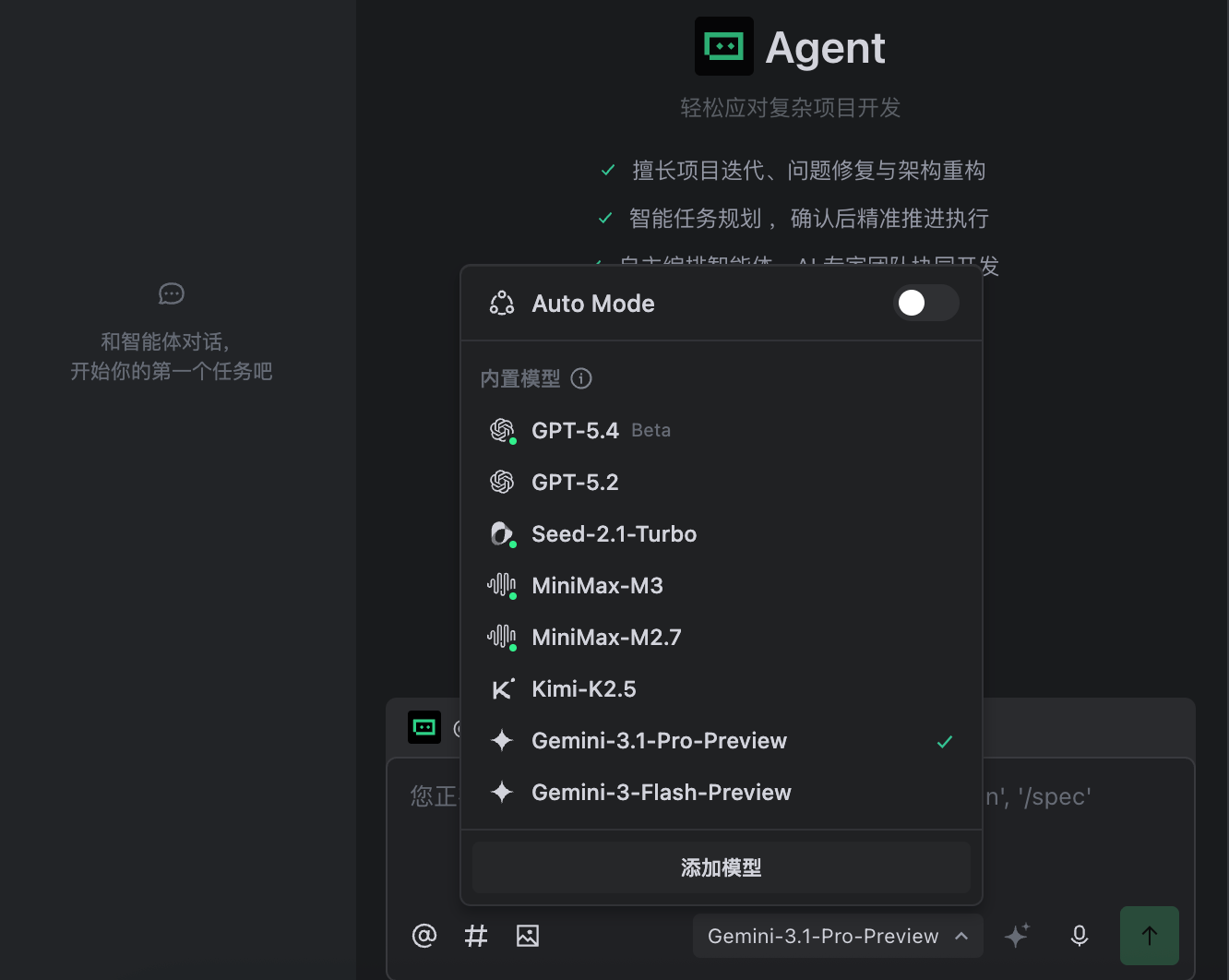The image size is (1229, 980).
Task: Click the info icon beside 内置模型
Action: coord(581,378)
